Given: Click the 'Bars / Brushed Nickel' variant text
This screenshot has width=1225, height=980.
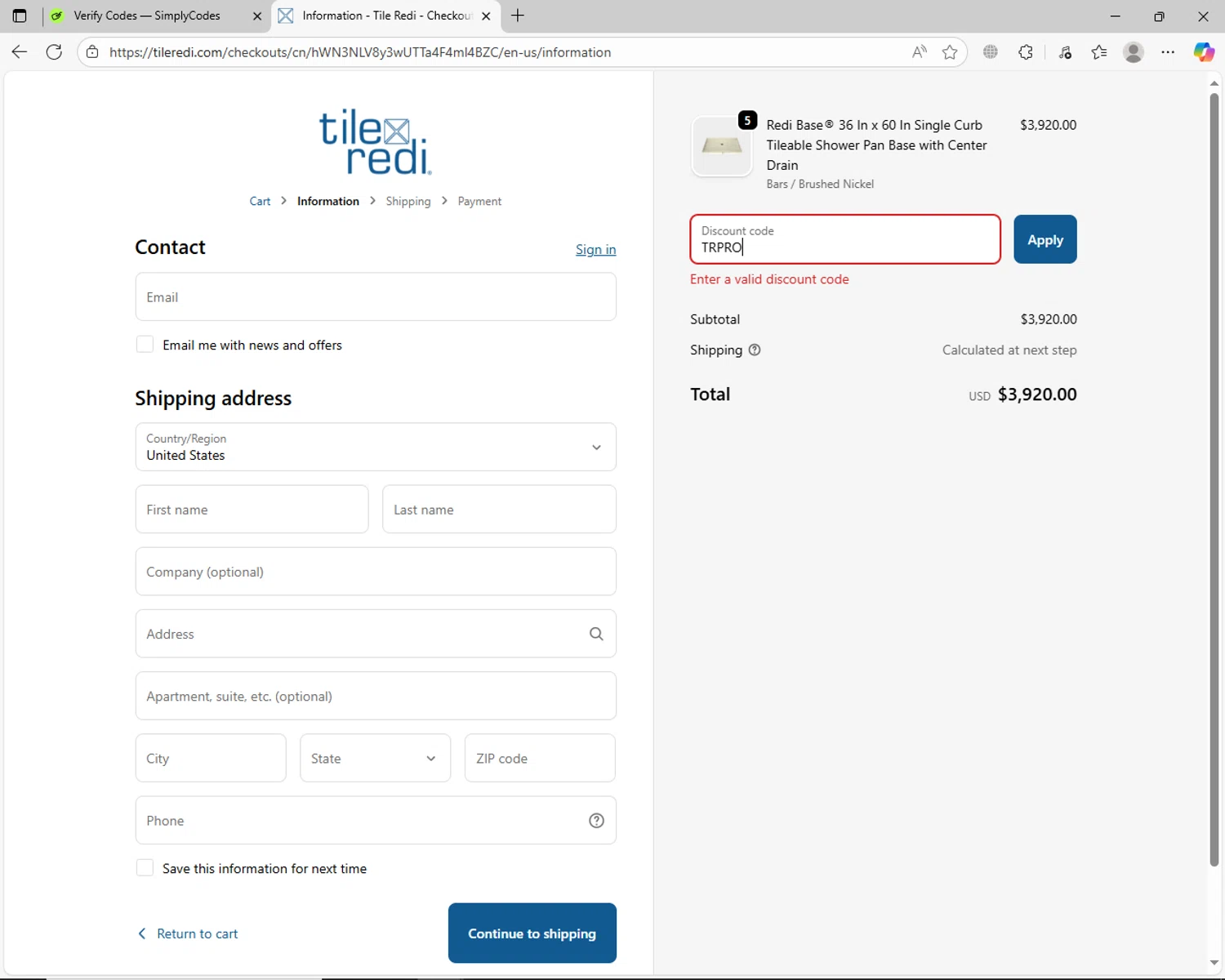Looking at the screenshot, I should [x=820, y=184].
